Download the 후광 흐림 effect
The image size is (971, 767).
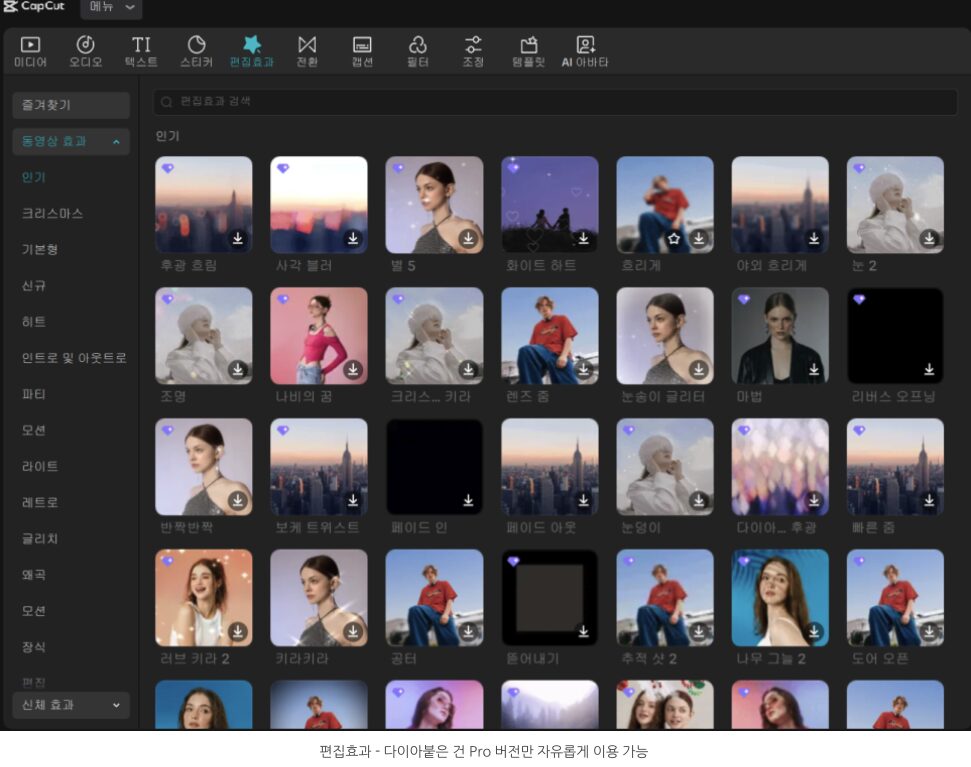238,239
